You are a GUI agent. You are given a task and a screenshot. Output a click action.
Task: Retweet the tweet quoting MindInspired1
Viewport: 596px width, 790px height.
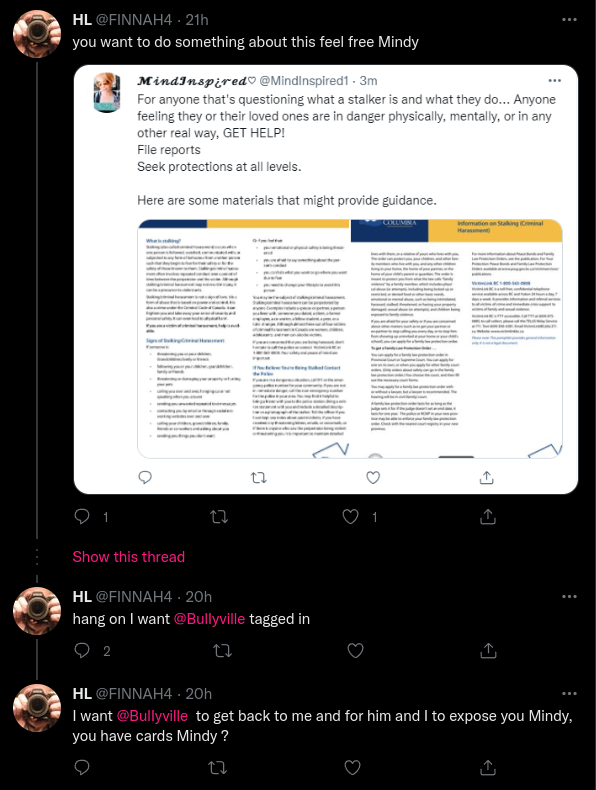[x=219, y=516]
